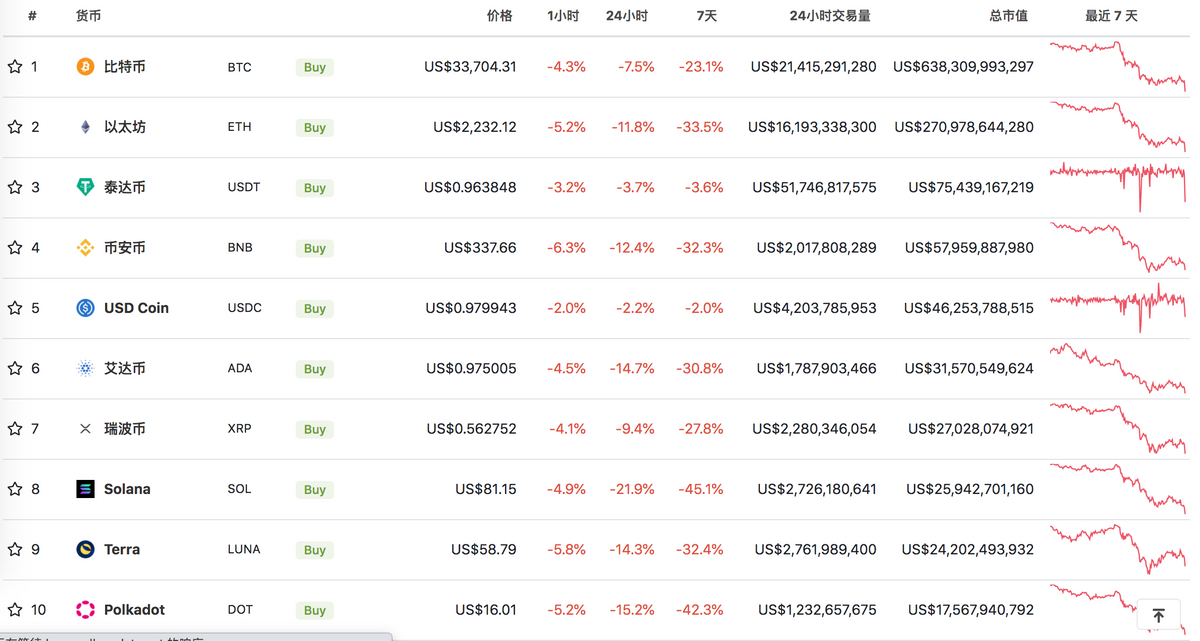Click the XRP ripple icon
Viewport: 1200px width, 641px height.
pos(85,428)
